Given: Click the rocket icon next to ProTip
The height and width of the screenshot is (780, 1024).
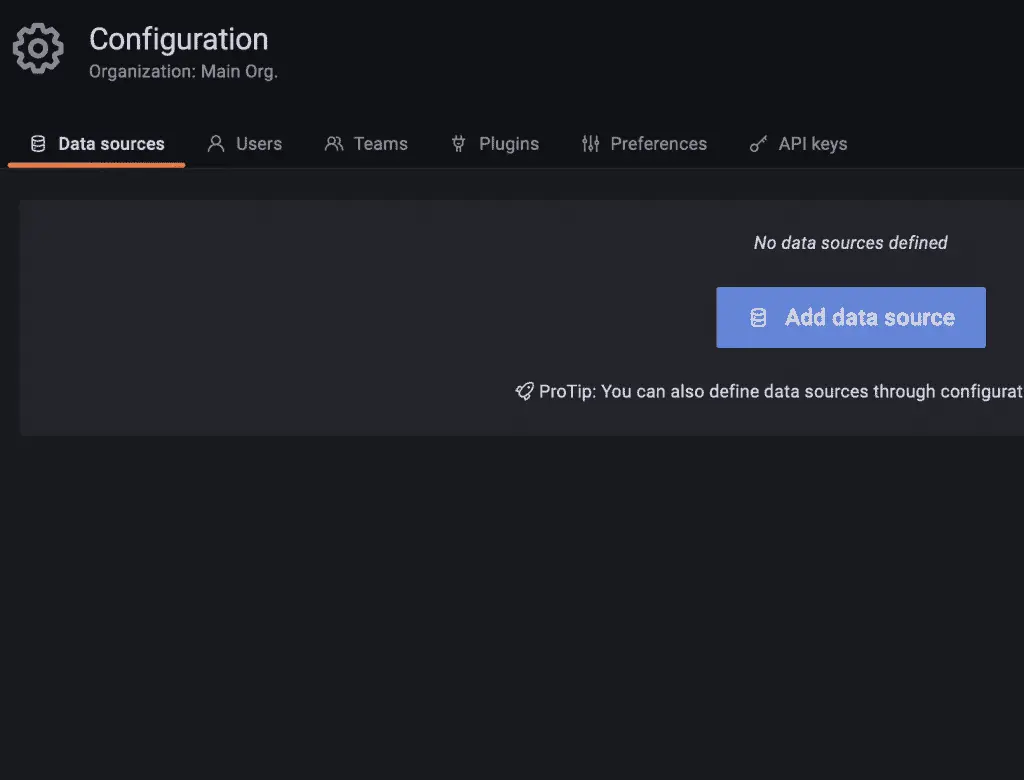Looking at the screenshot, I should pyautogui.click(x=524, y=392).
